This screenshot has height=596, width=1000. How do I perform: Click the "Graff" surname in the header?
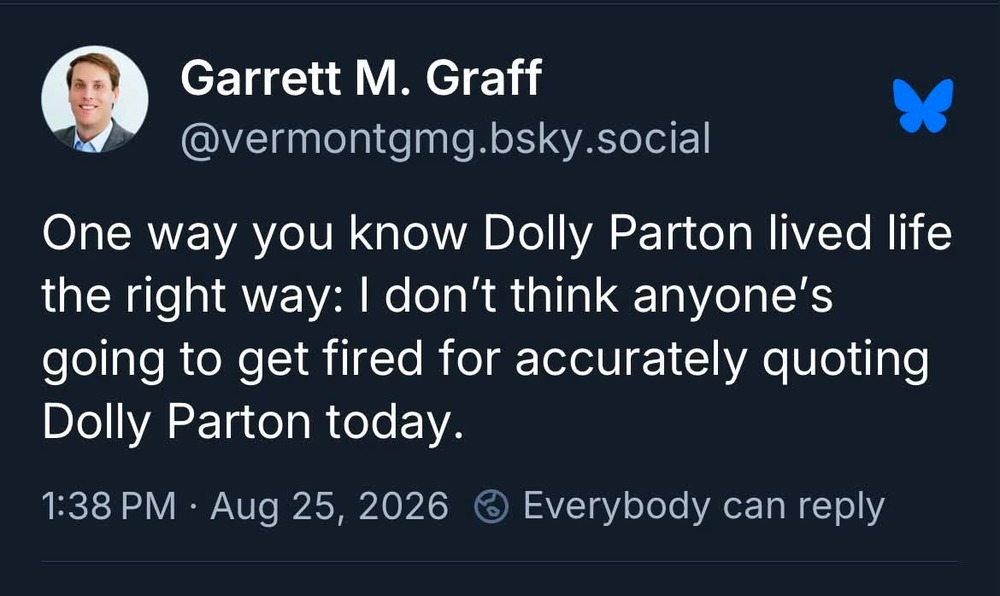483,78
